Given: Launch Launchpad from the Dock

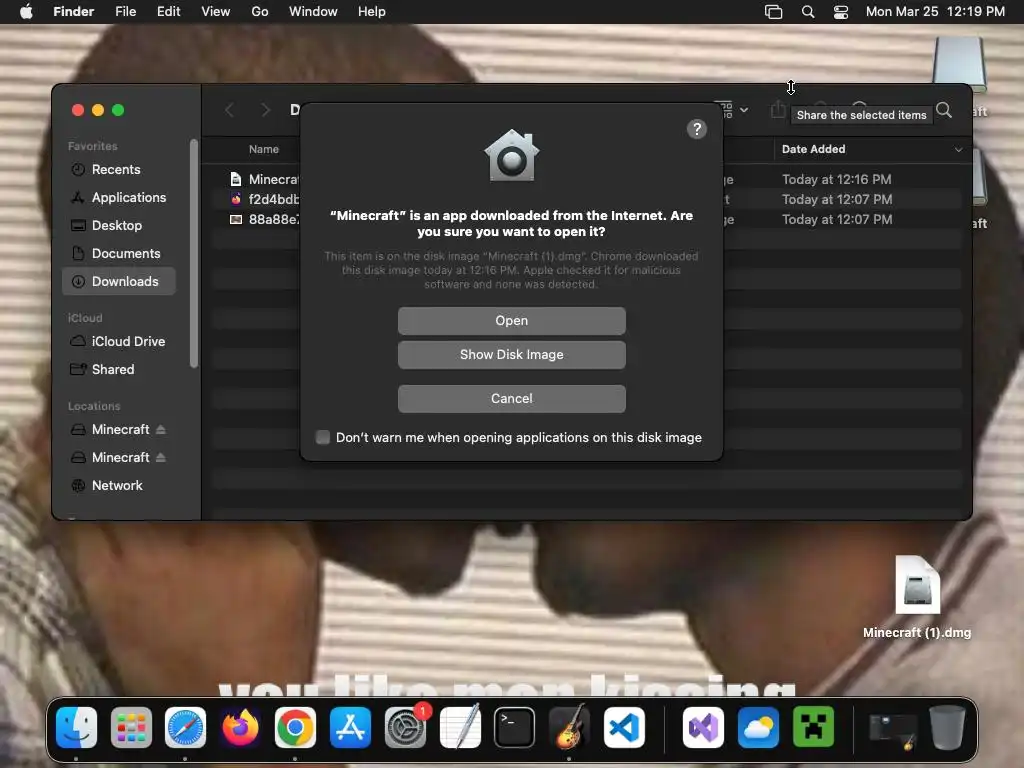Looking at the screenshot, I should point(131,727).
